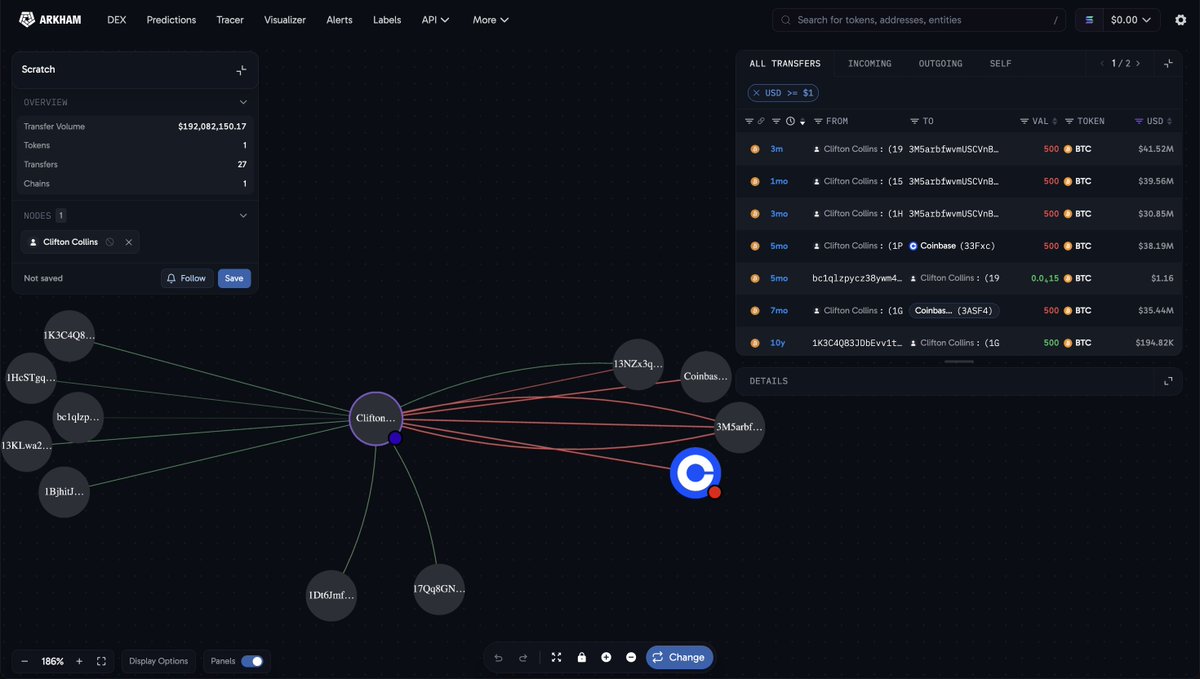Zoom out with the minus beside 186%
This screenshot has width=1200, height=679.
[25, 661]
